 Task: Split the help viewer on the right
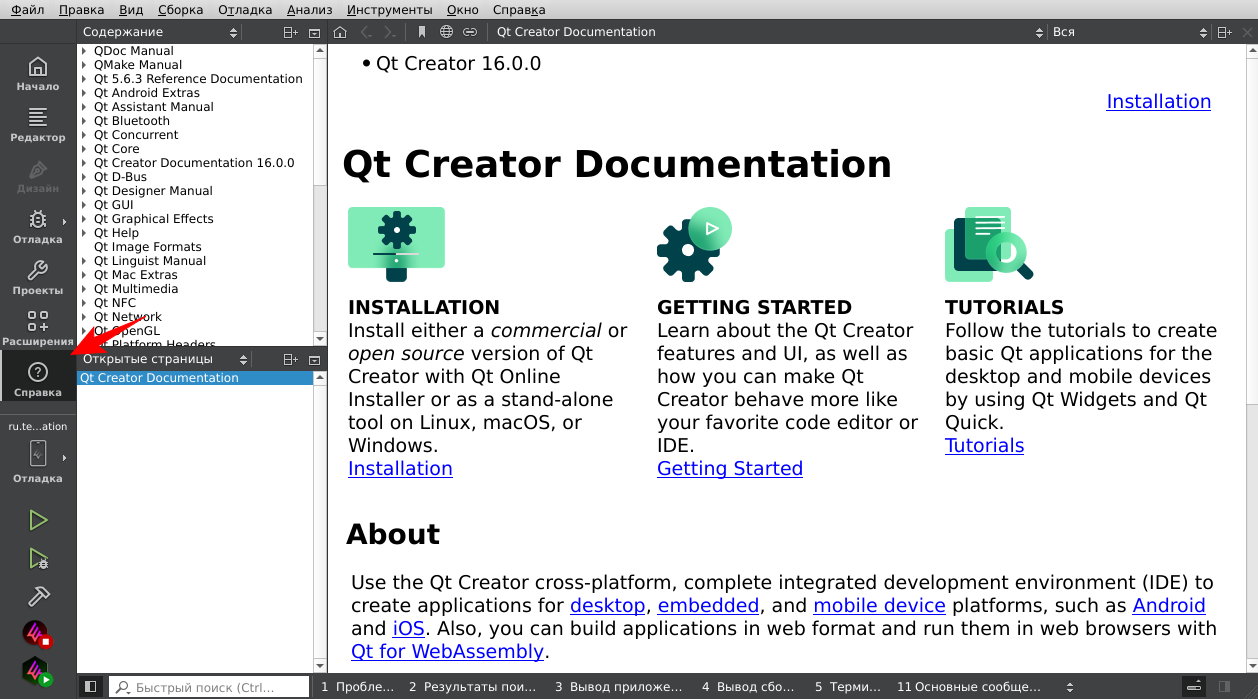(1225, 32)
